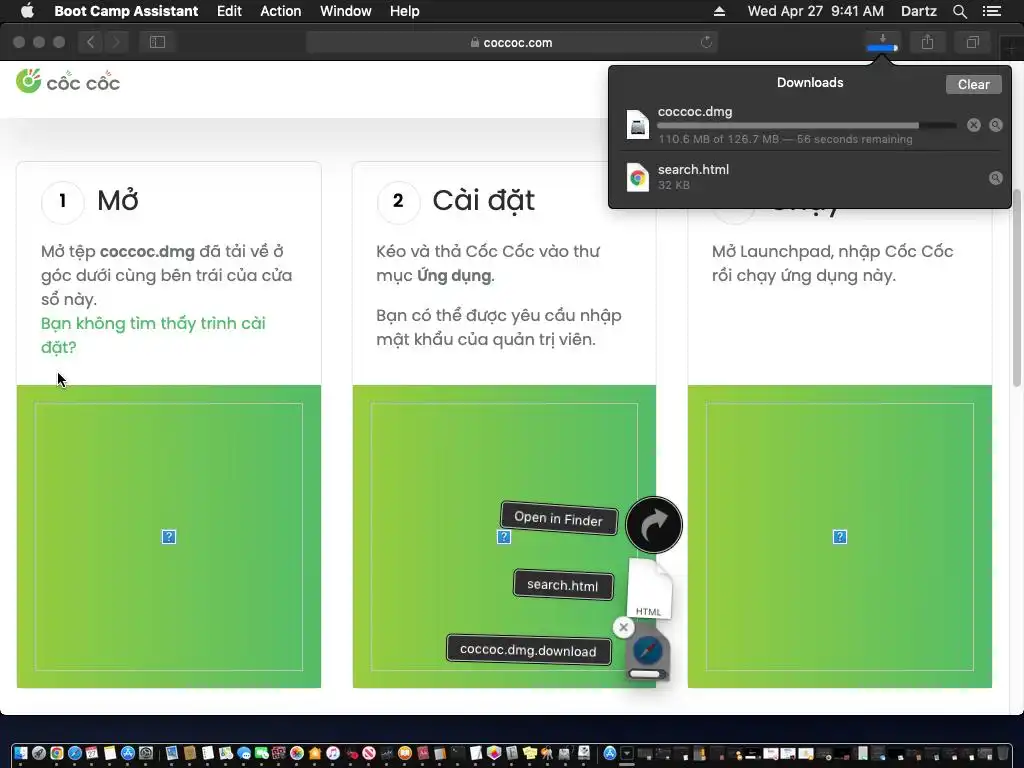Open Calendar from the Dock
The image size is (1024, 768).
(91, 753)
